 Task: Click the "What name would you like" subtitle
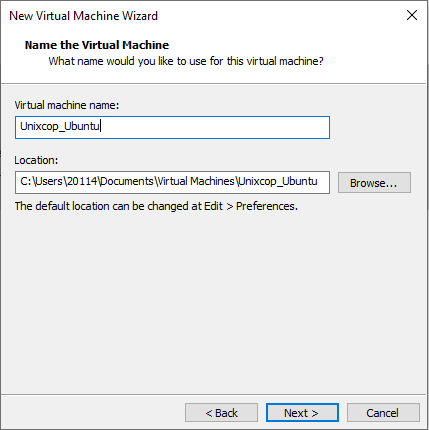(186, 61)
